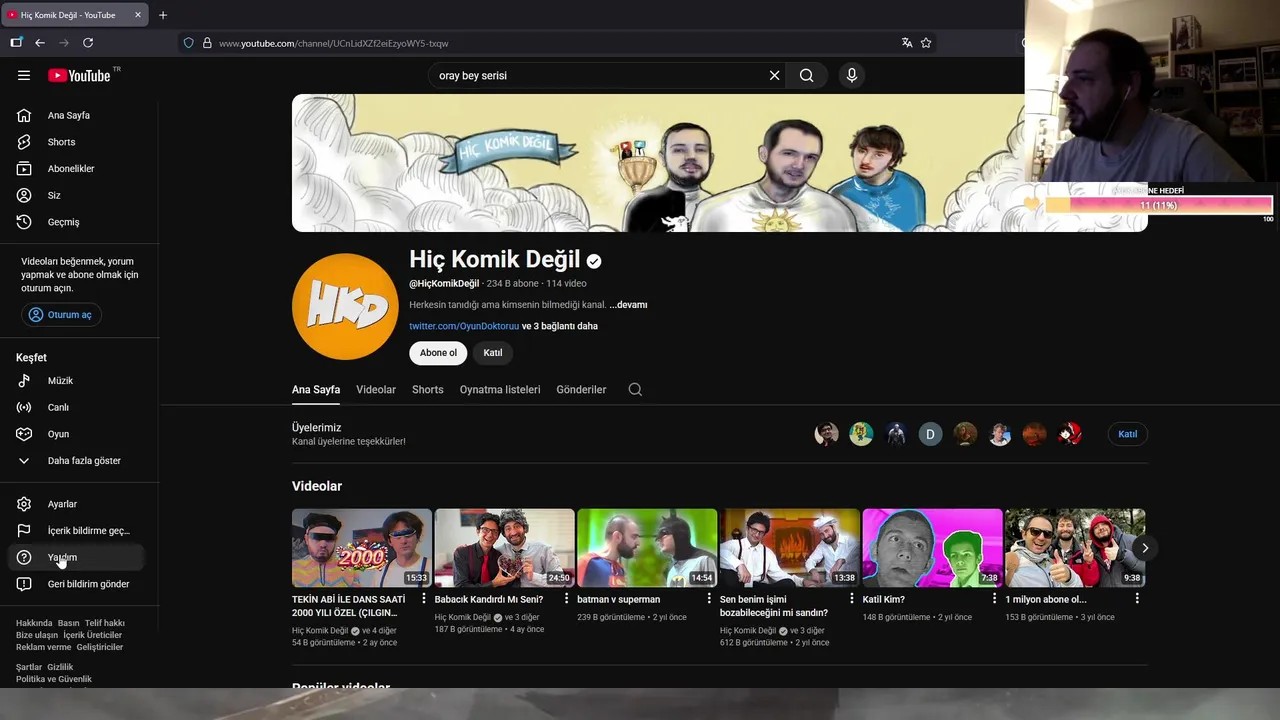1280x720 pixels.
Task: Click the D member avatar
Action: (930, 434)
